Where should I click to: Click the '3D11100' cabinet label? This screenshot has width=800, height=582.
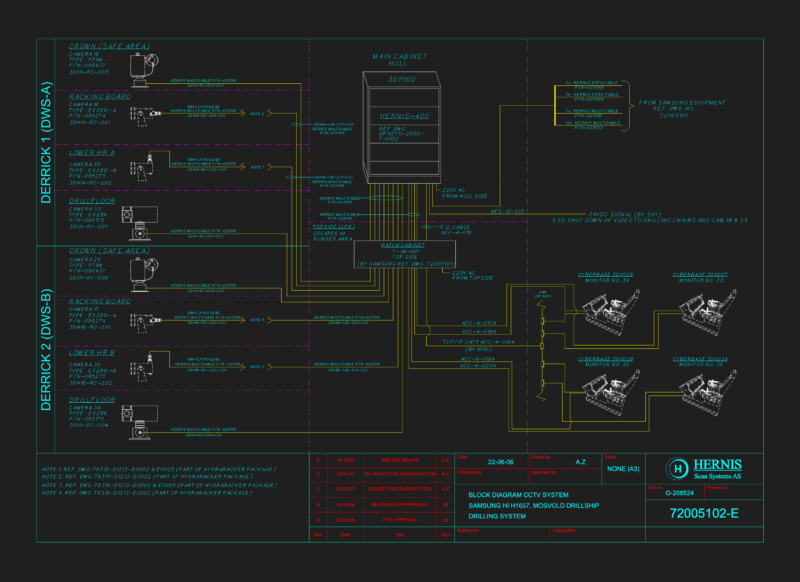pyautogui.click(x=402, y=80)
